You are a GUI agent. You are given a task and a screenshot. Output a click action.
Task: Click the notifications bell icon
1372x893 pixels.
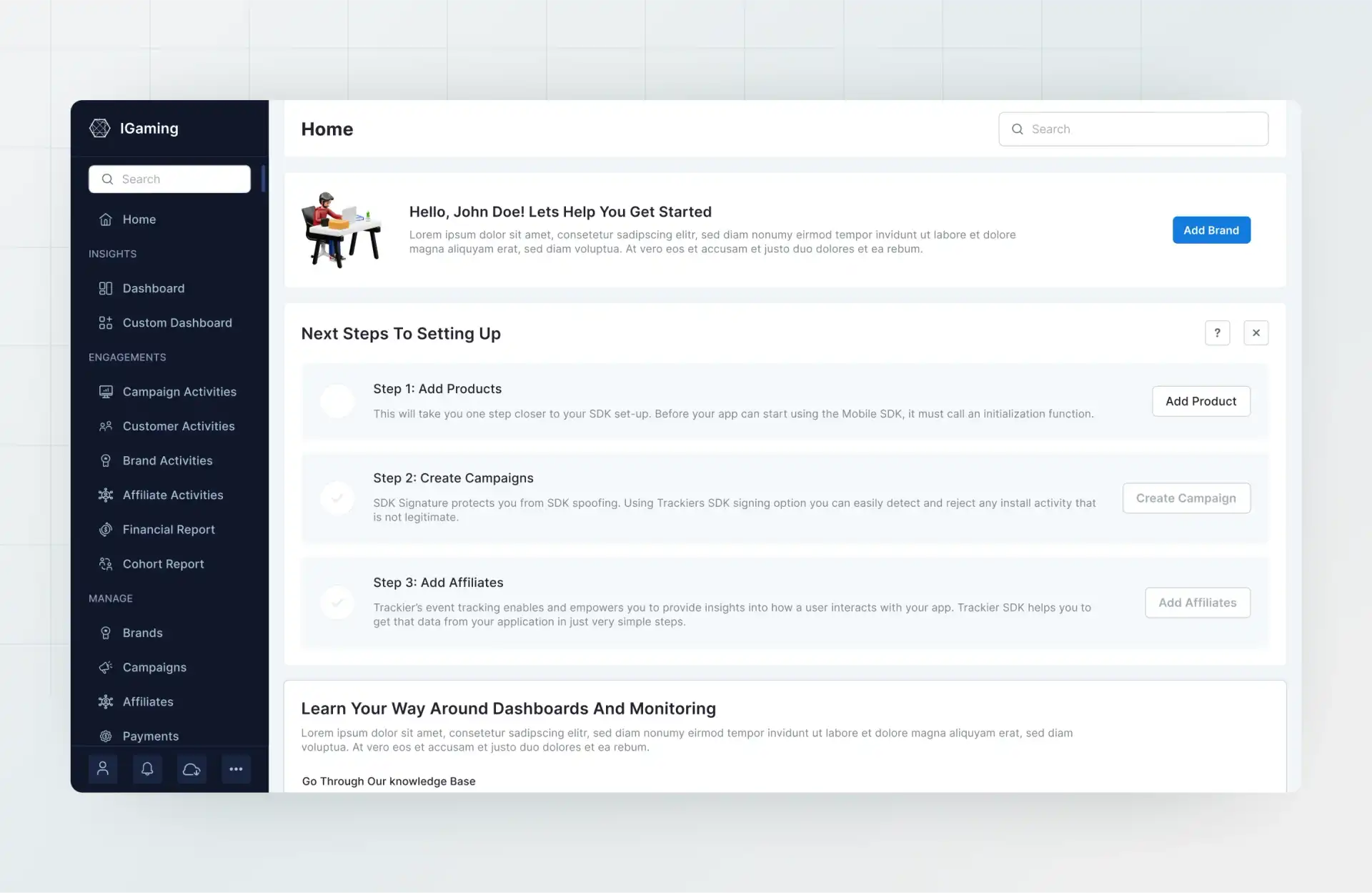pos(147,768)
